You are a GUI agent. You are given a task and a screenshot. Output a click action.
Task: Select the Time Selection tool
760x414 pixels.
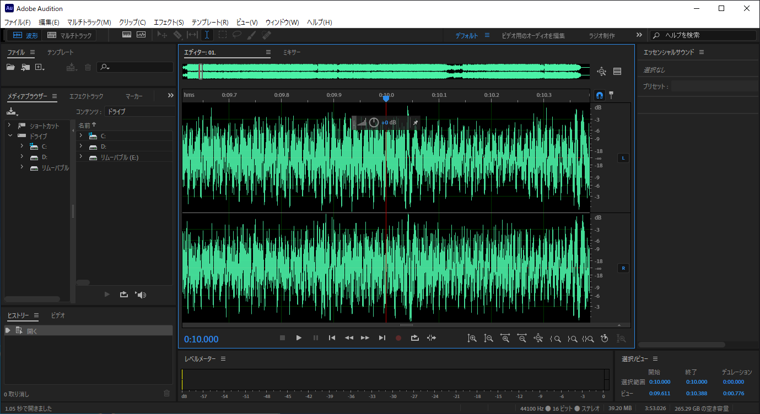(207, 35)
